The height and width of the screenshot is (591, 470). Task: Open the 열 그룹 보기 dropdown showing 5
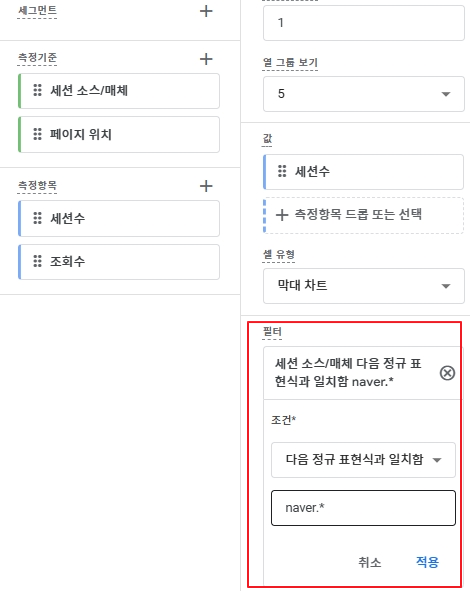click(x=364, y=94)
